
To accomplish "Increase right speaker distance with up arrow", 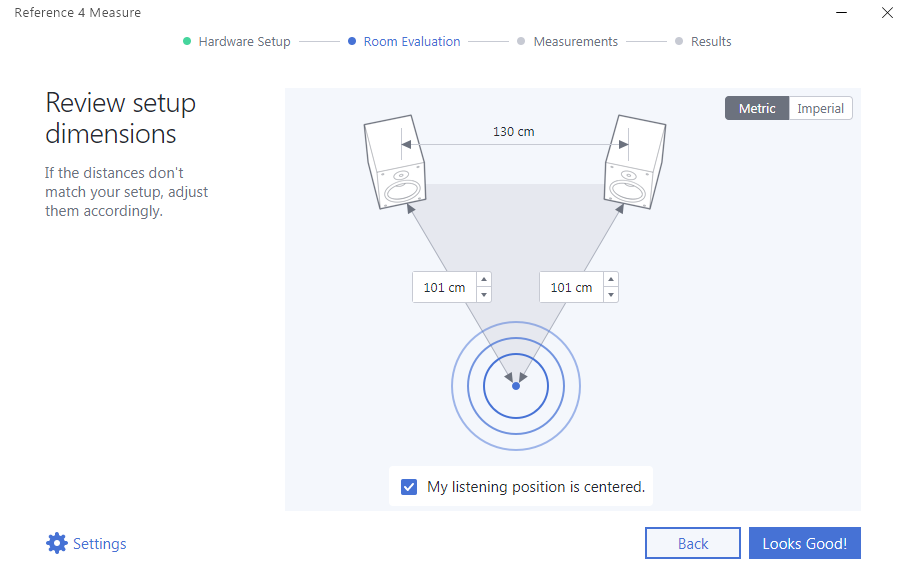I will tap(611, 280).
